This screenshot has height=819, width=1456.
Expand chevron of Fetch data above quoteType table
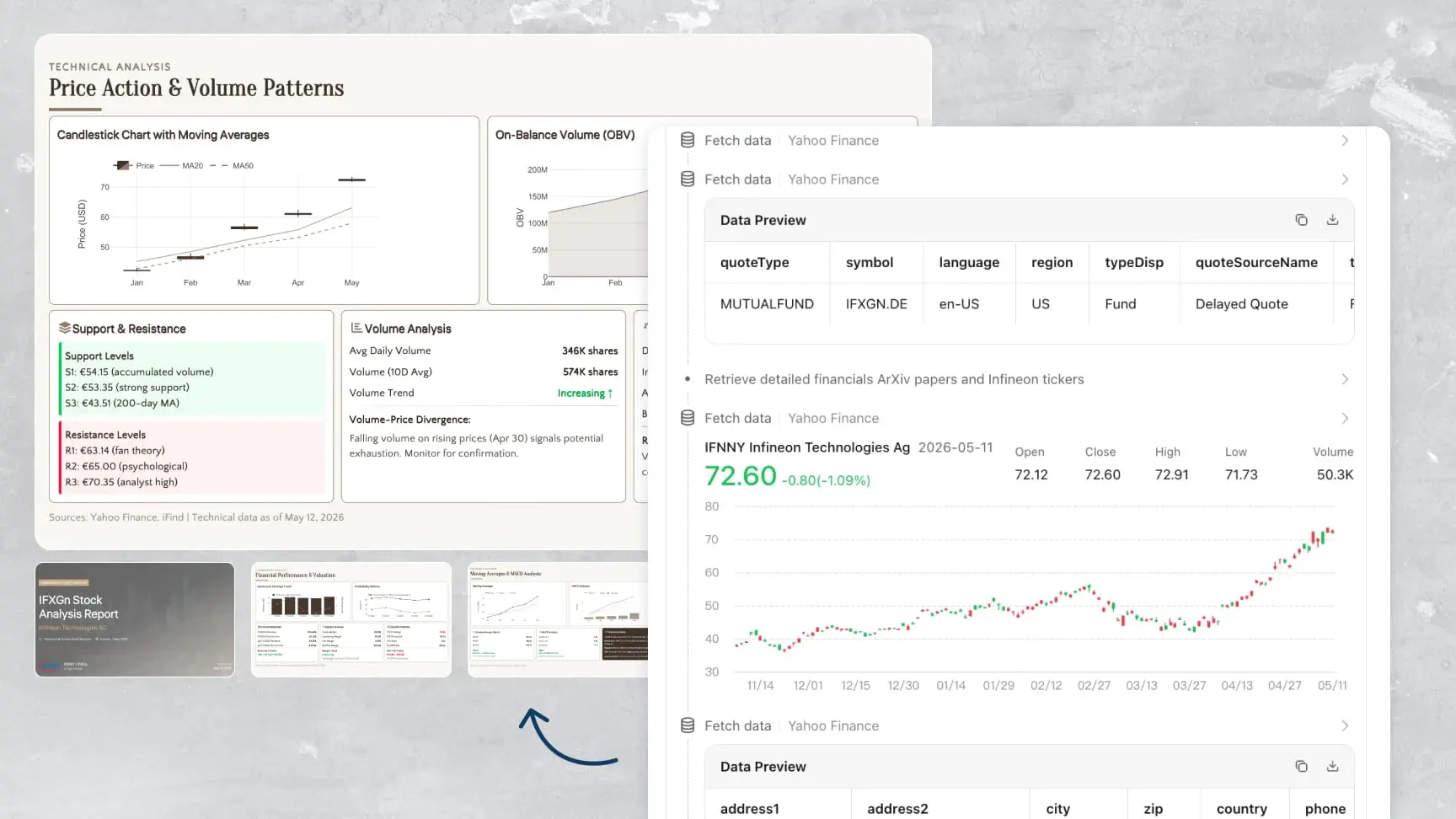1345,179
